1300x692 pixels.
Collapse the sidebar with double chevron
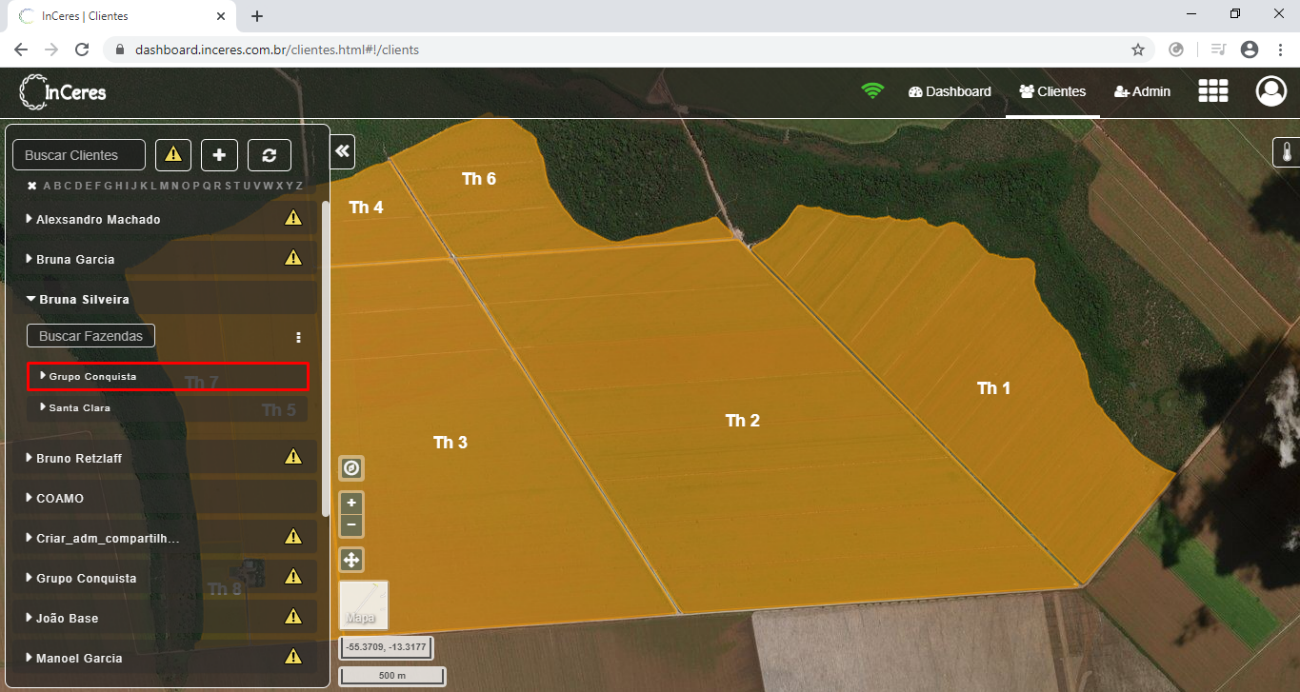[343, 151]
